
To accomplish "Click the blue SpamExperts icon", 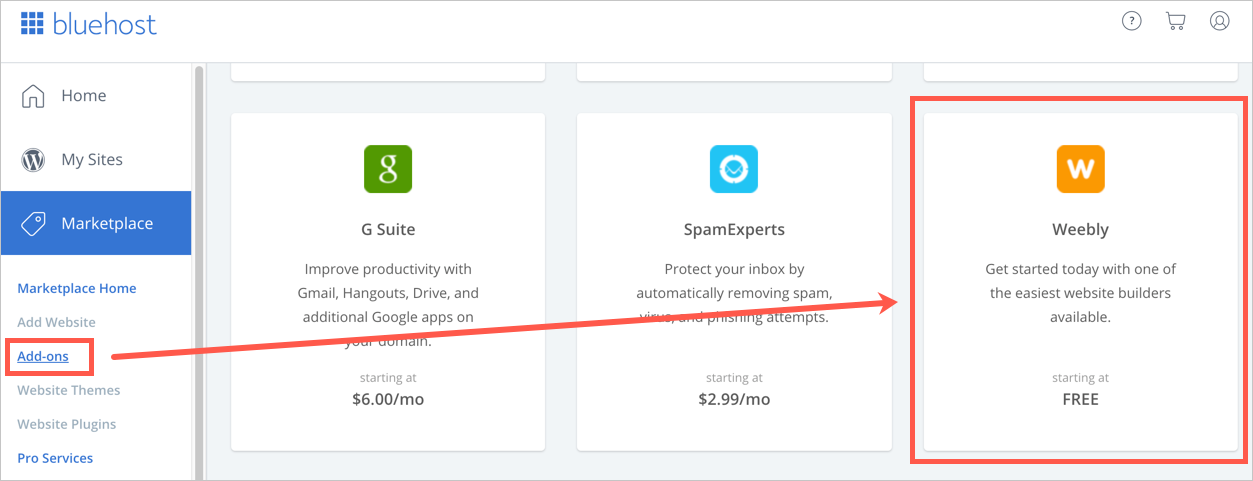I will pyautogui.click(x=734, y=169).
